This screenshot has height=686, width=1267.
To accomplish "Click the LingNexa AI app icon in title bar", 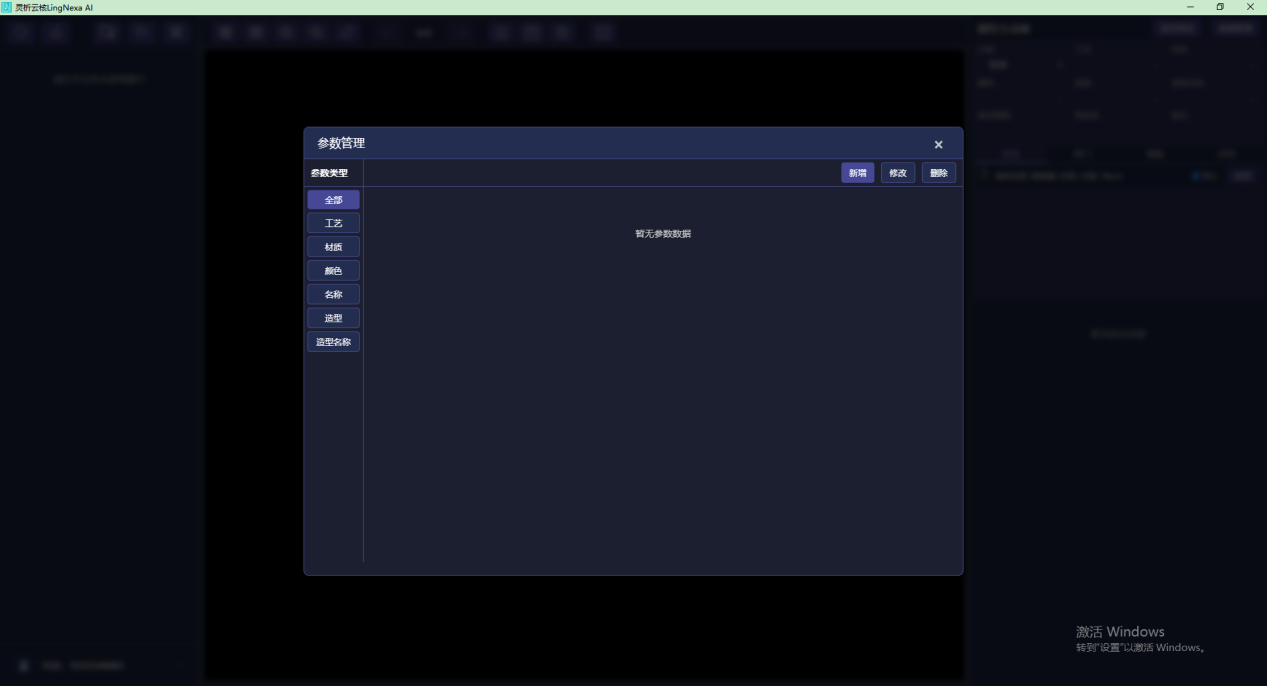I will click(7, 7).
